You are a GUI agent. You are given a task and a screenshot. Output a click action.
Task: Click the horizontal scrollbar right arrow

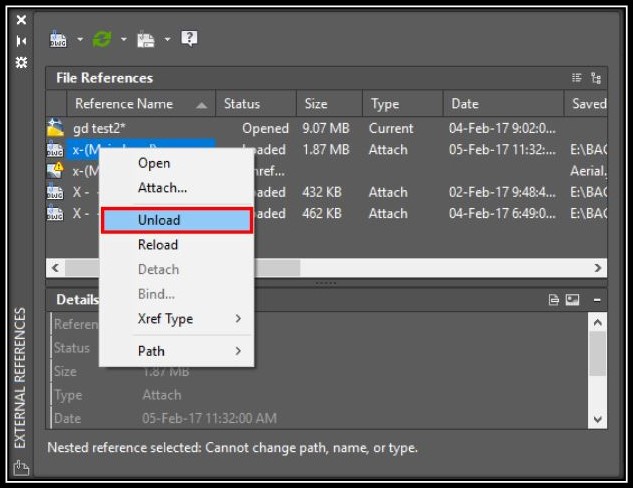click(x=598, y=268)
